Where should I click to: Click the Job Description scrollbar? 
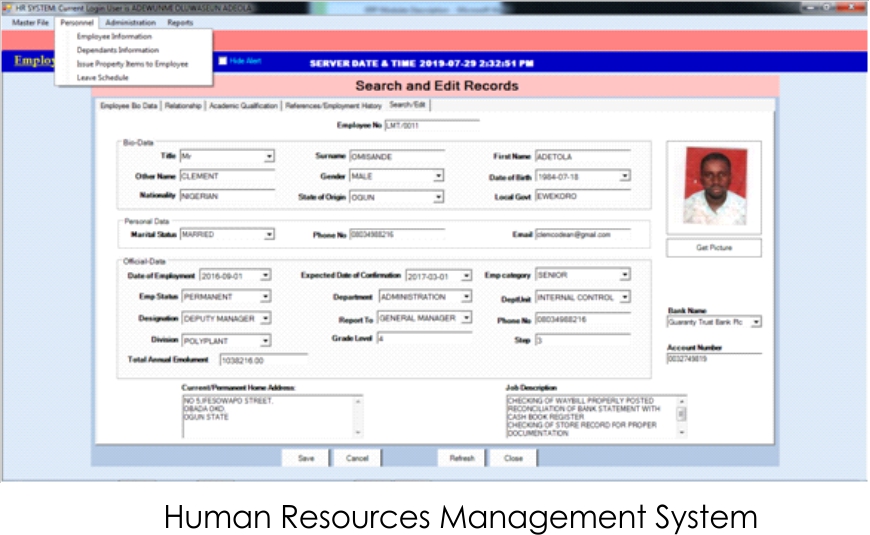682,417
